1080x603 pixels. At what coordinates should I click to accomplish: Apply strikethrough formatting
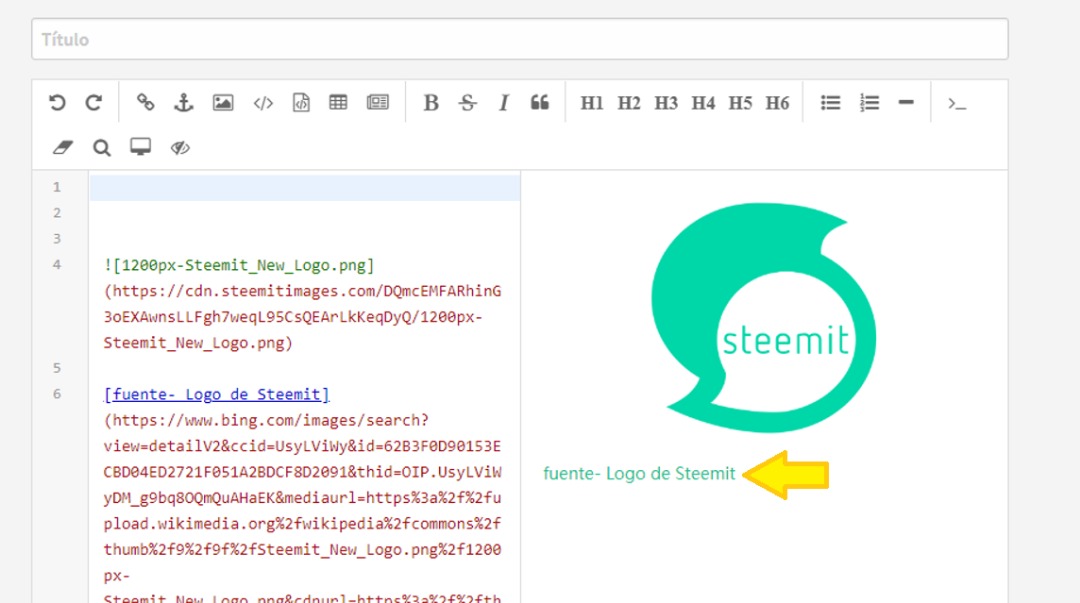[x=468, y=103]
